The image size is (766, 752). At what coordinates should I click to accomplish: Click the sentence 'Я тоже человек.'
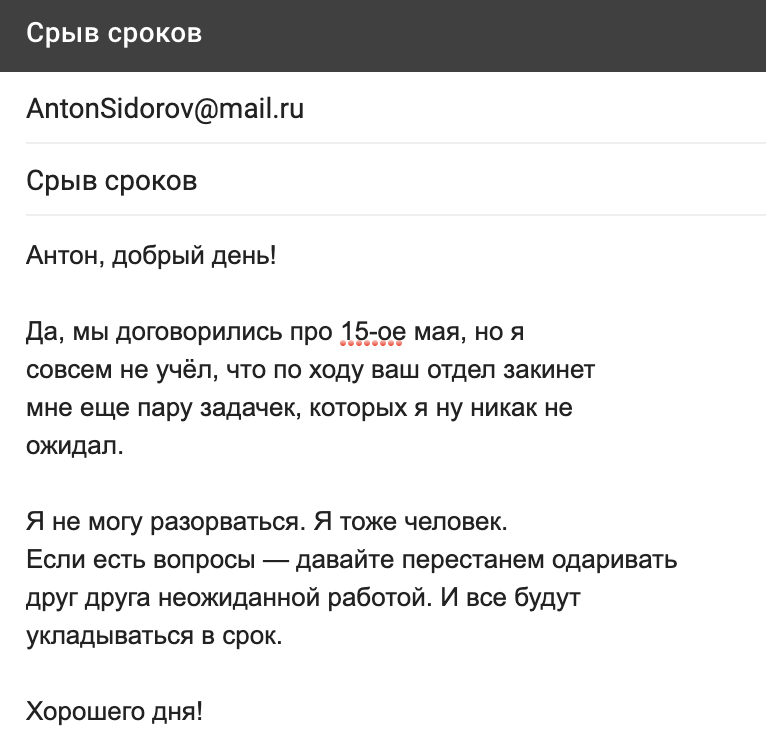click(410, 522)
